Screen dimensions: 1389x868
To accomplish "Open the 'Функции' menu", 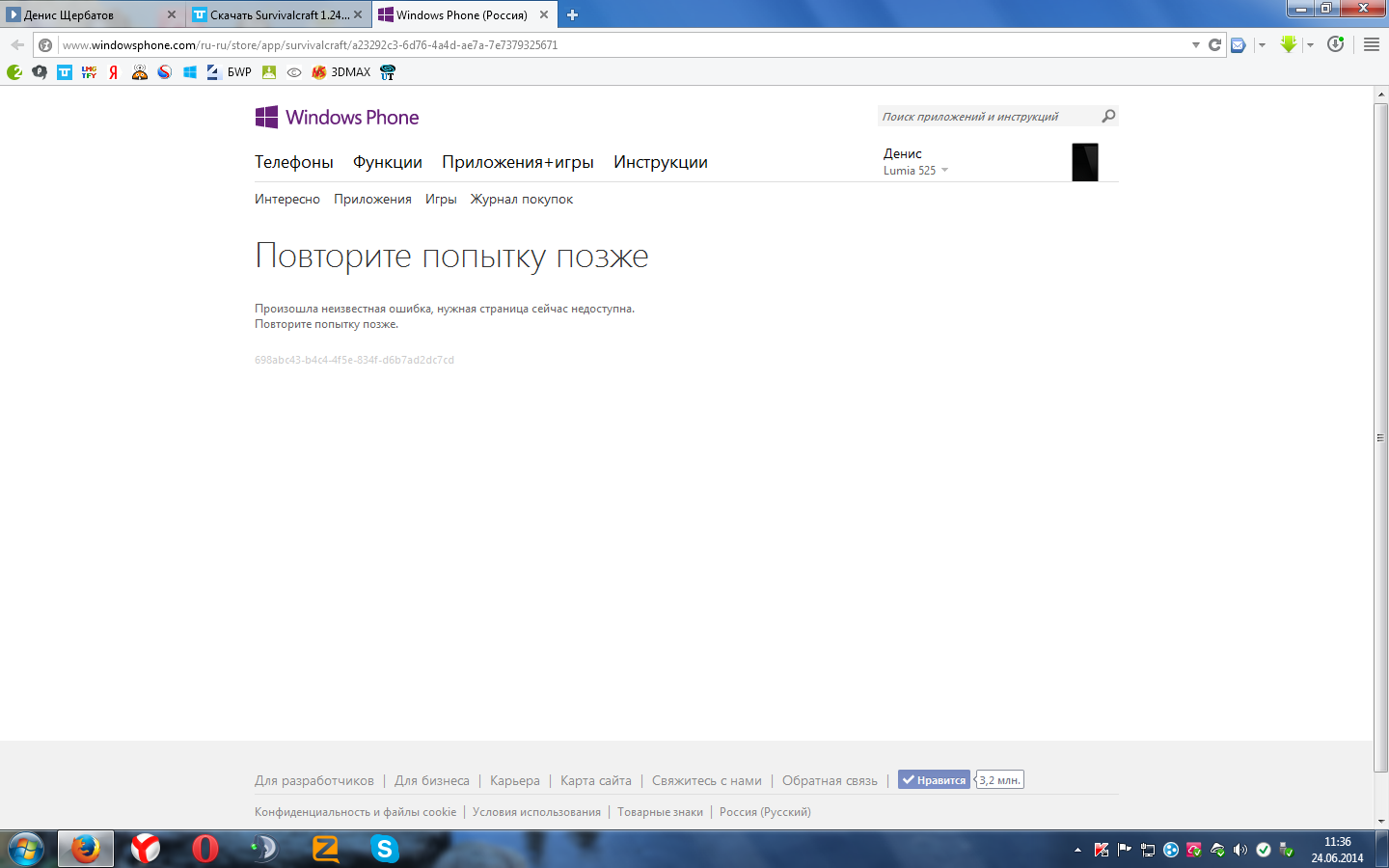I will click(388, 162).
